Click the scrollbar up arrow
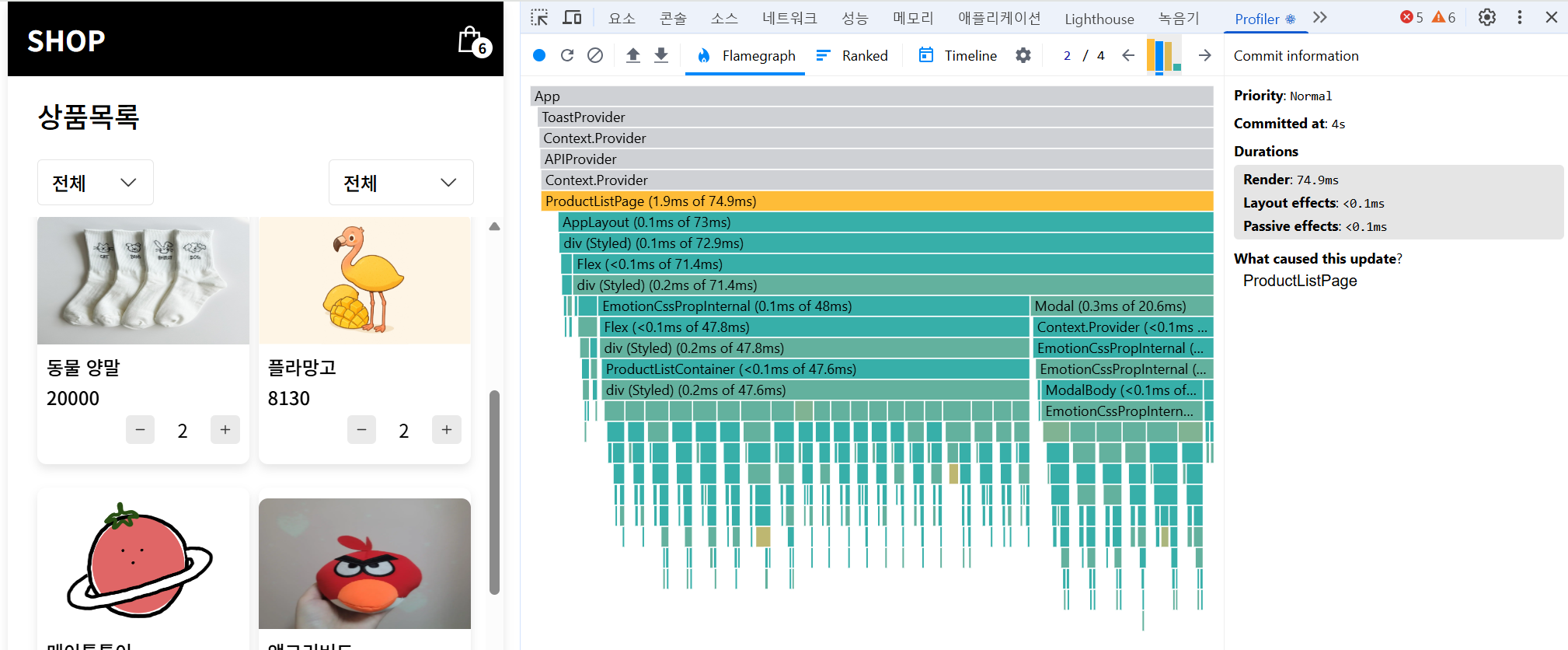Screen dimensions: 1568x650 coord(494,226)
